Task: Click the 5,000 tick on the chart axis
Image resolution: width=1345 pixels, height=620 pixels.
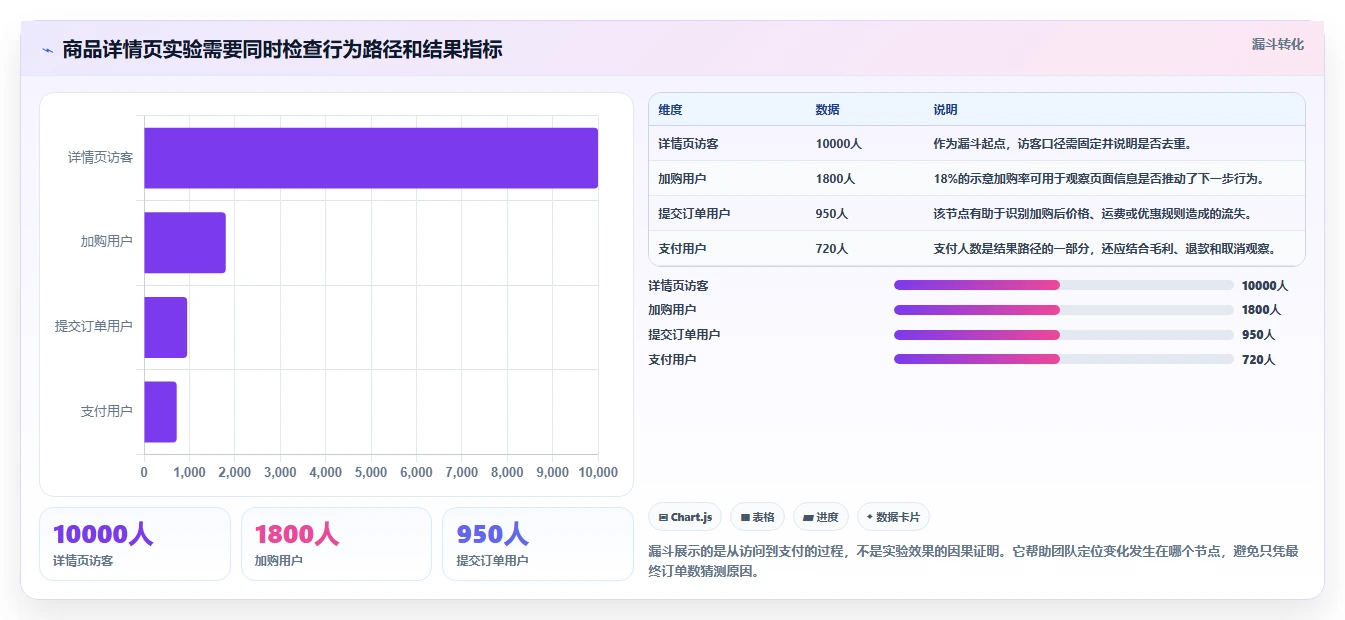Action: 371,472
